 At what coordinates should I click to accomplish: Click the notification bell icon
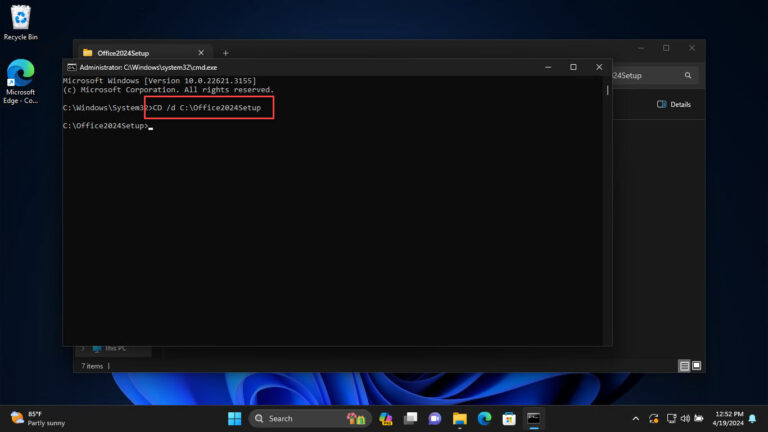click(x=752, y=418)
